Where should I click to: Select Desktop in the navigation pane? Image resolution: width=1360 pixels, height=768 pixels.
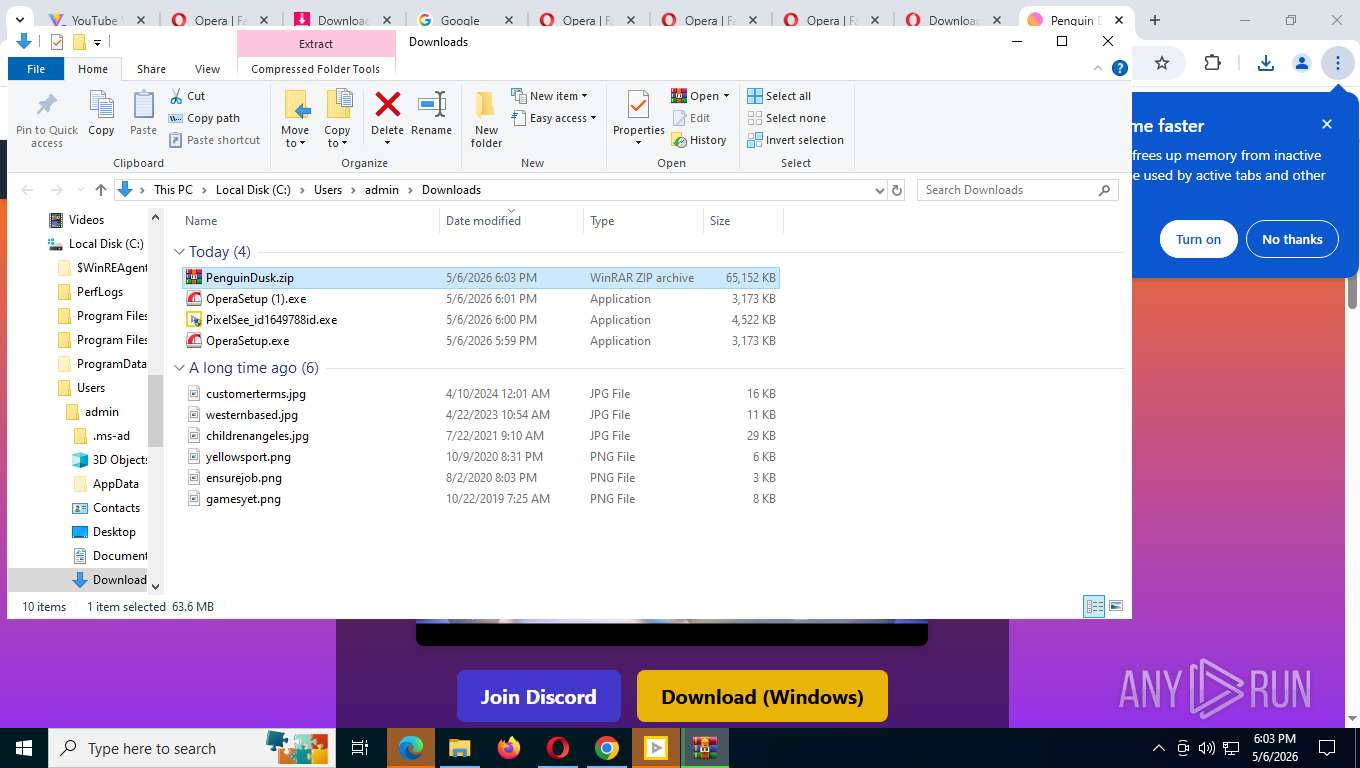click(104, 532)
